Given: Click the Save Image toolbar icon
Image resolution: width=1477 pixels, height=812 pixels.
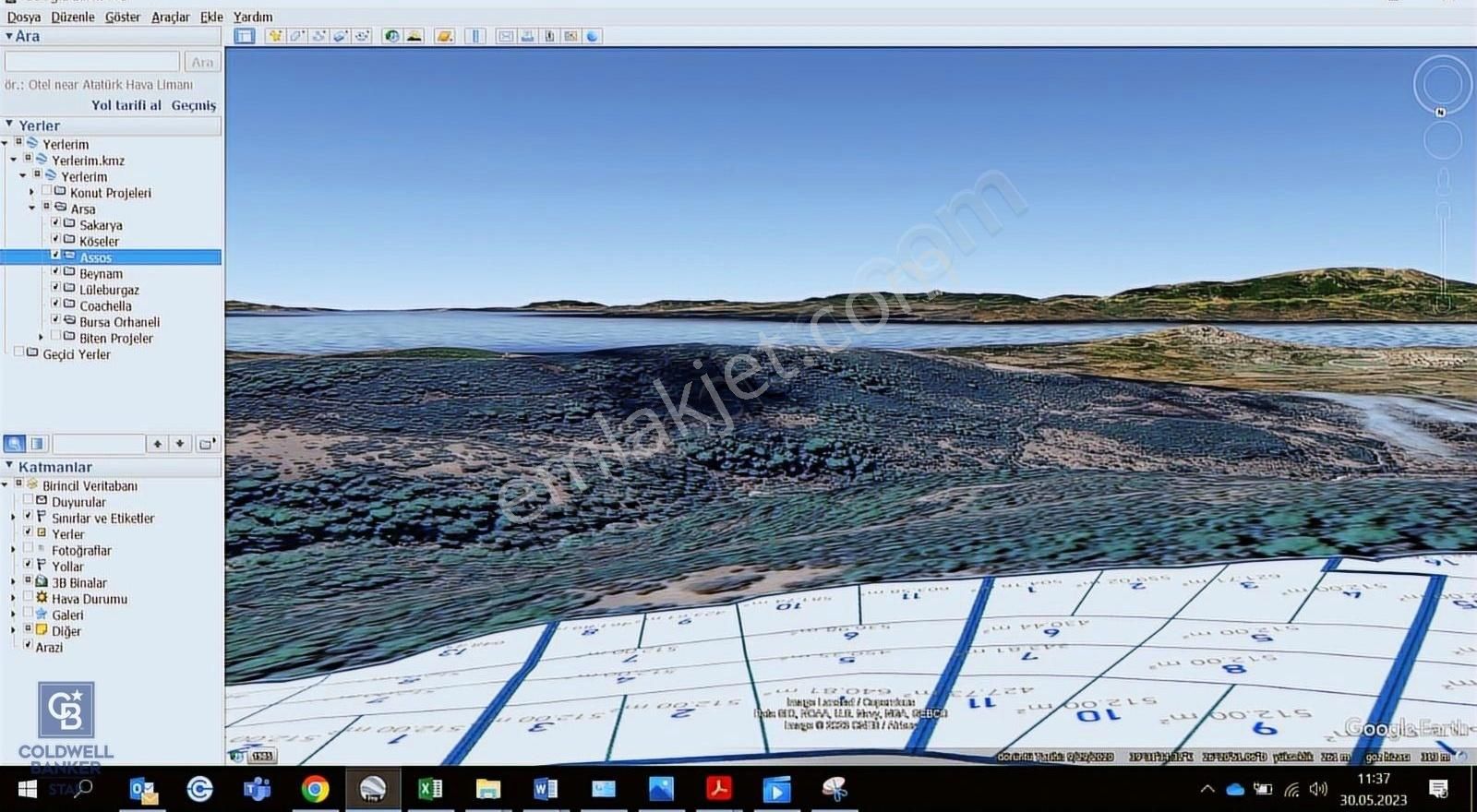Looking at the screenshot, I should pos(549,36).
